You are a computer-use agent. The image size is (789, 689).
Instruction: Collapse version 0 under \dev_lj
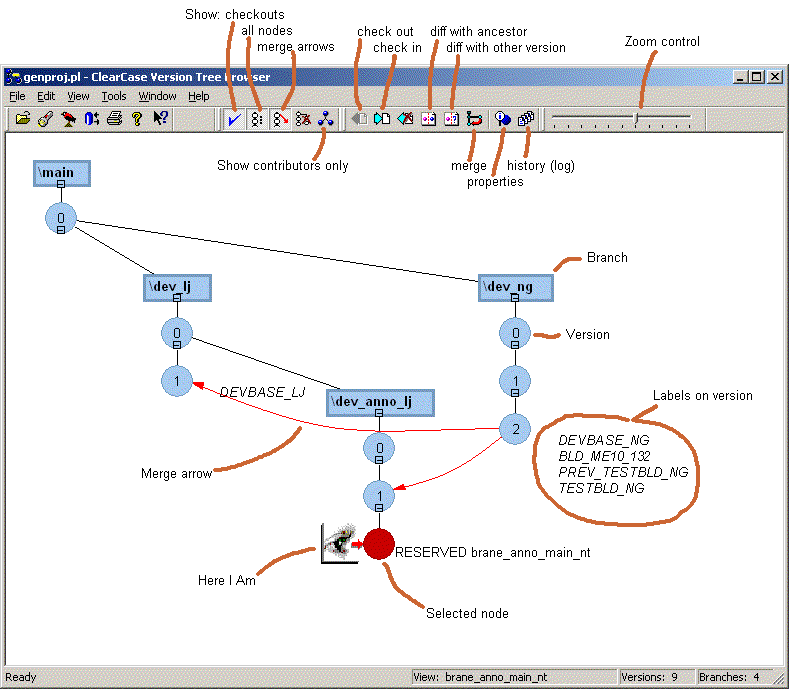(x=177, y=345)
